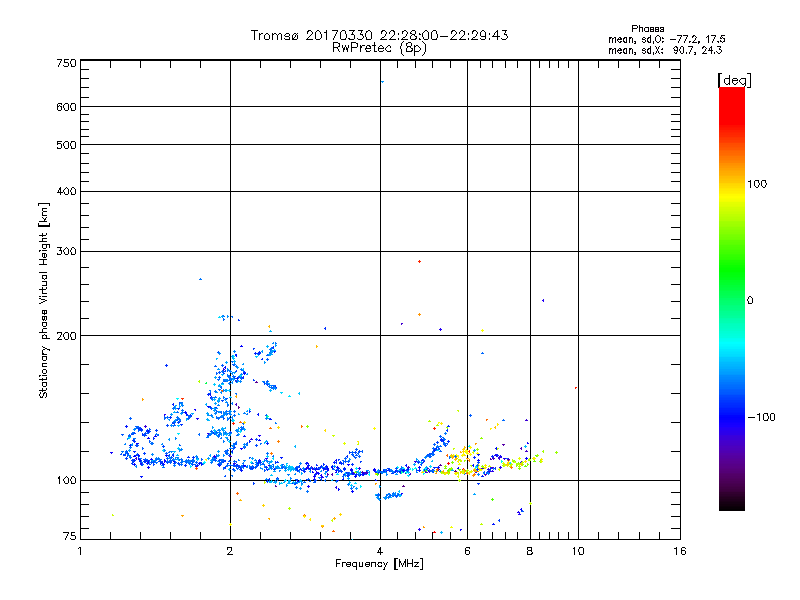Click the y-axis tick label '300'
The width and height of the screenshot is (800, 600).
66,252
